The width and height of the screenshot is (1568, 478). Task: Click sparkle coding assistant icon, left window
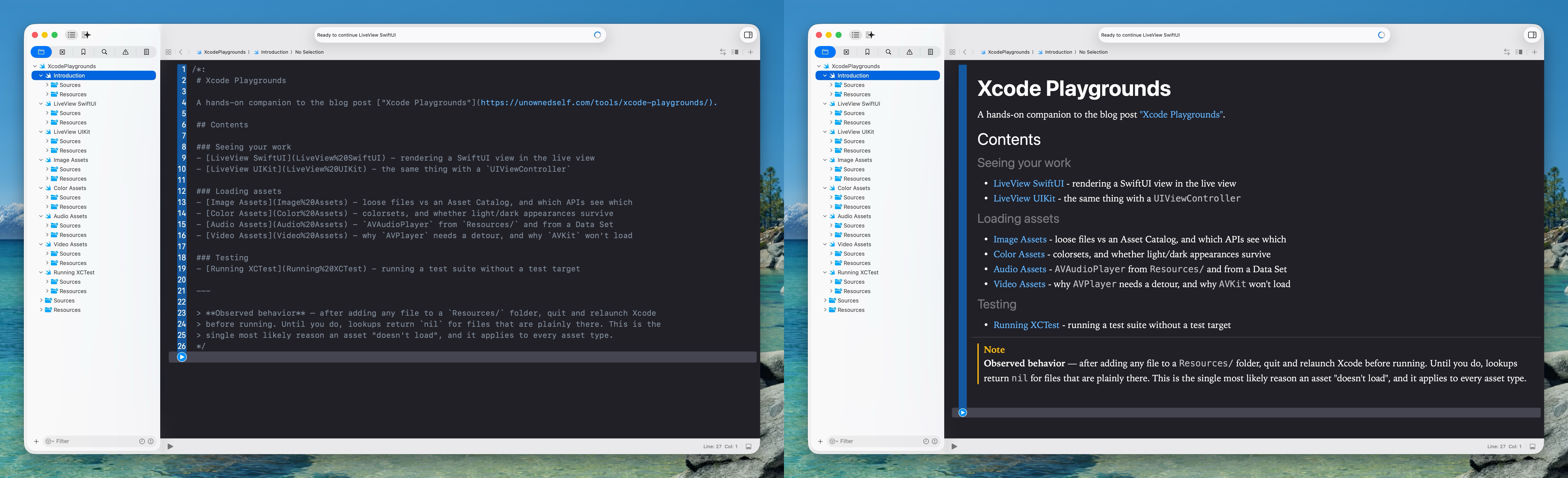86,35
